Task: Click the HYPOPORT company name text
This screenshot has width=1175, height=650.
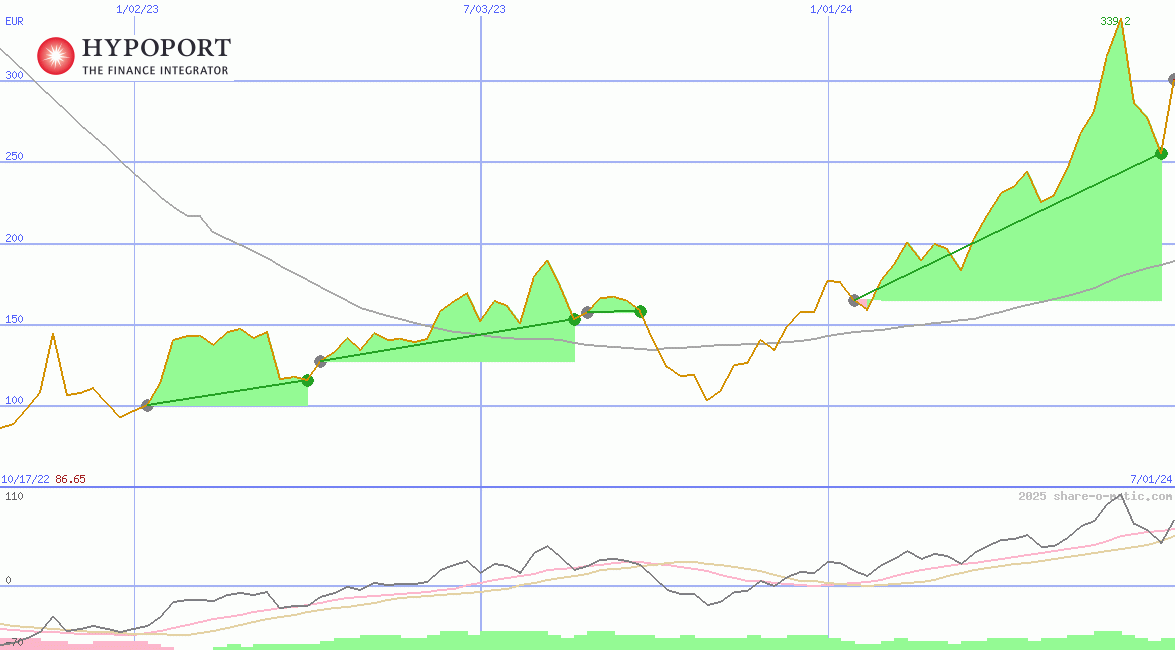Action: point(156,48)
